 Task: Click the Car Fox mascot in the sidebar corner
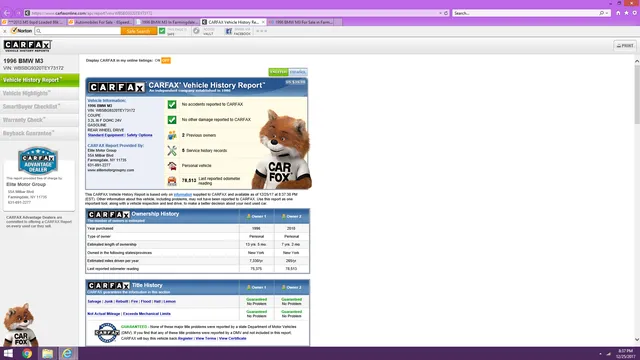click(x=20, y=325)
